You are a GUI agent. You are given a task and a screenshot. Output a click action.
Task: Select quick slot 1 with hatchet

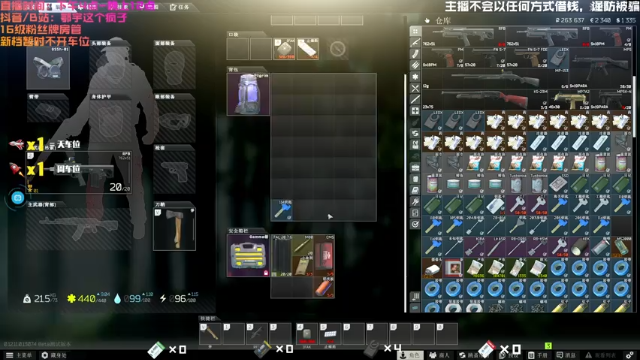[210, 333]
